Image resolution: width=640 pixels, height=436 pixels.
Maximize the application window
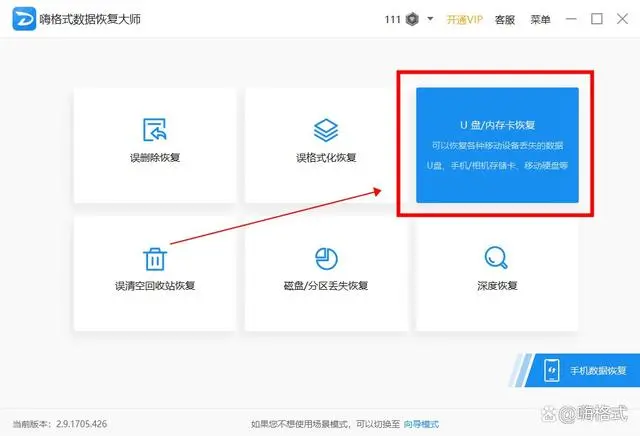pos(597,19)
